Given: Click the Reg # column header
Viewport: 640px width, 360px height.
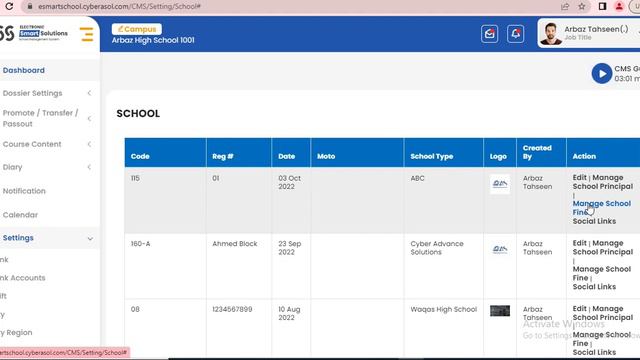Looking at the screenshot, I should click(x=223, y=156).
